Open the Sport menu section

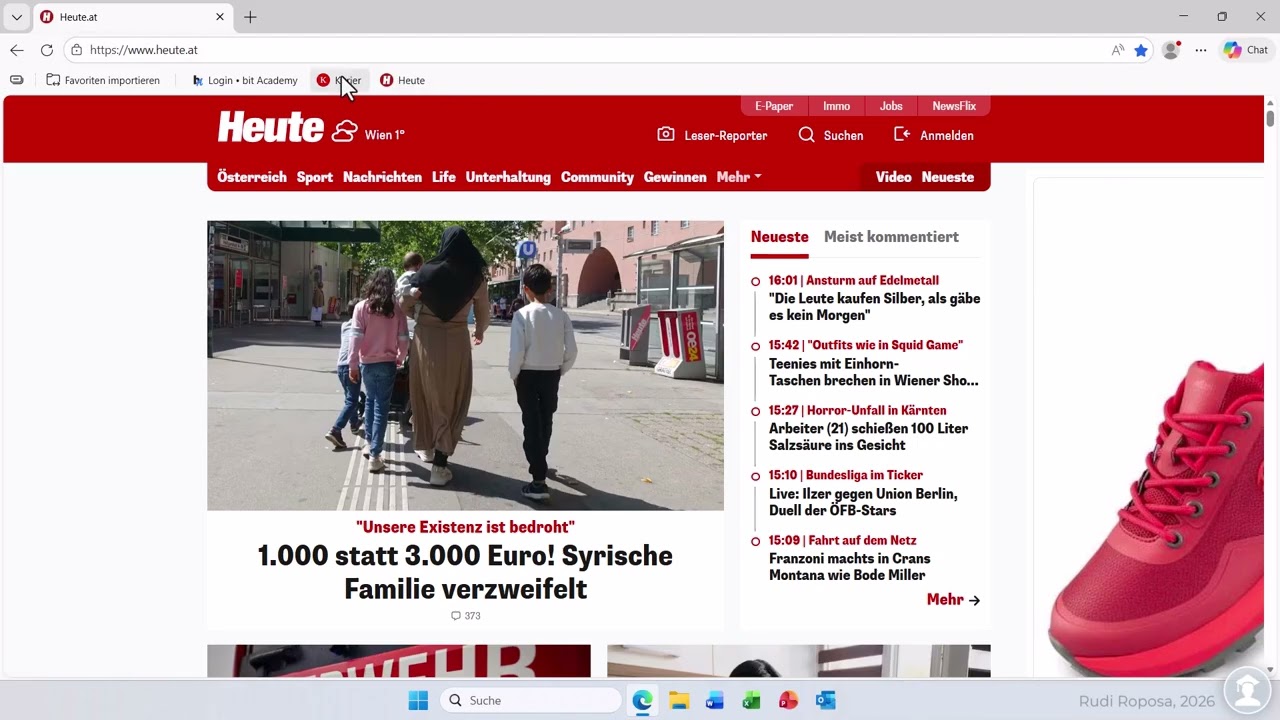click(315, 177)
